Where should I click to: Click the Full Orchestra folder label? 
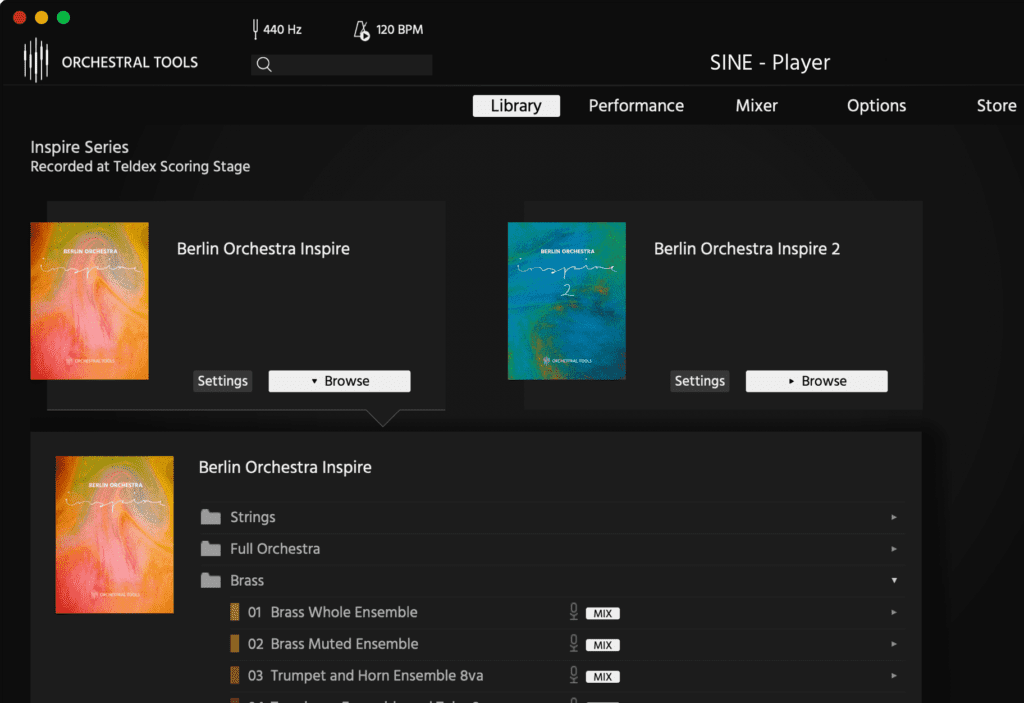[x=275, y=549]
